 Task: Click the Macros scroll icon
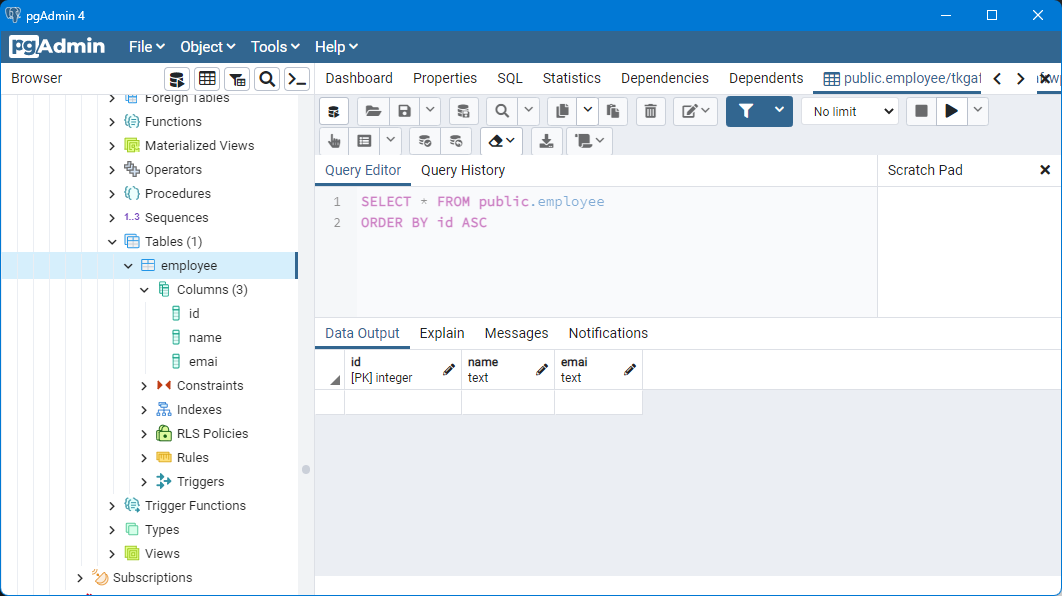(589, 141)
